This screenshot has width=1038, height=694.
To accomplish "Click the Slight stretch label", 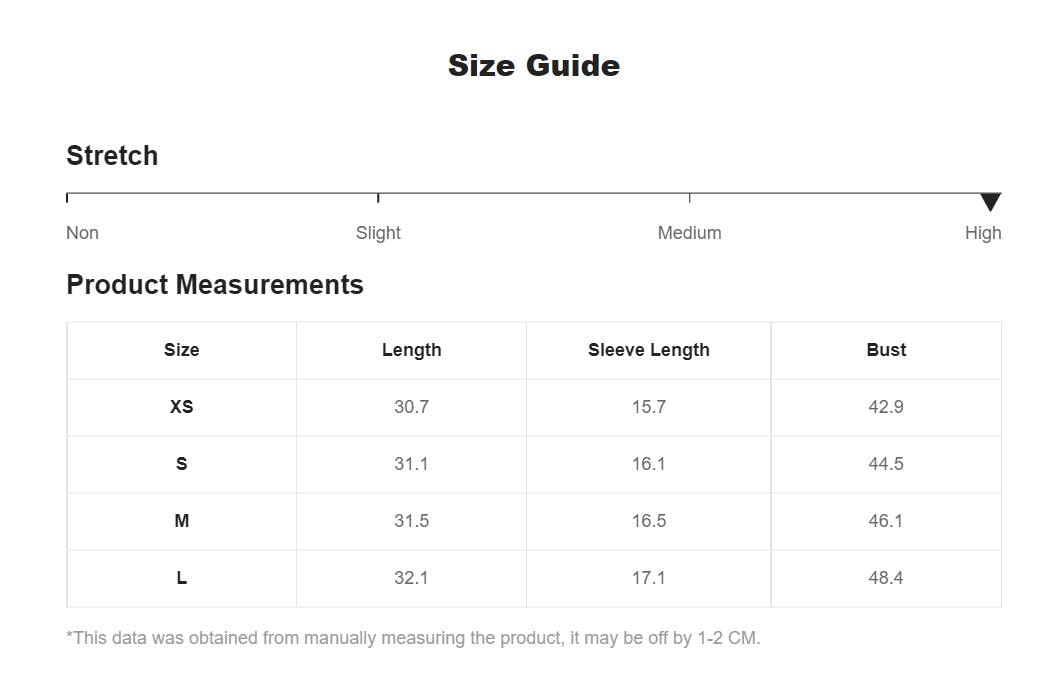I will (x=378, y=233).
